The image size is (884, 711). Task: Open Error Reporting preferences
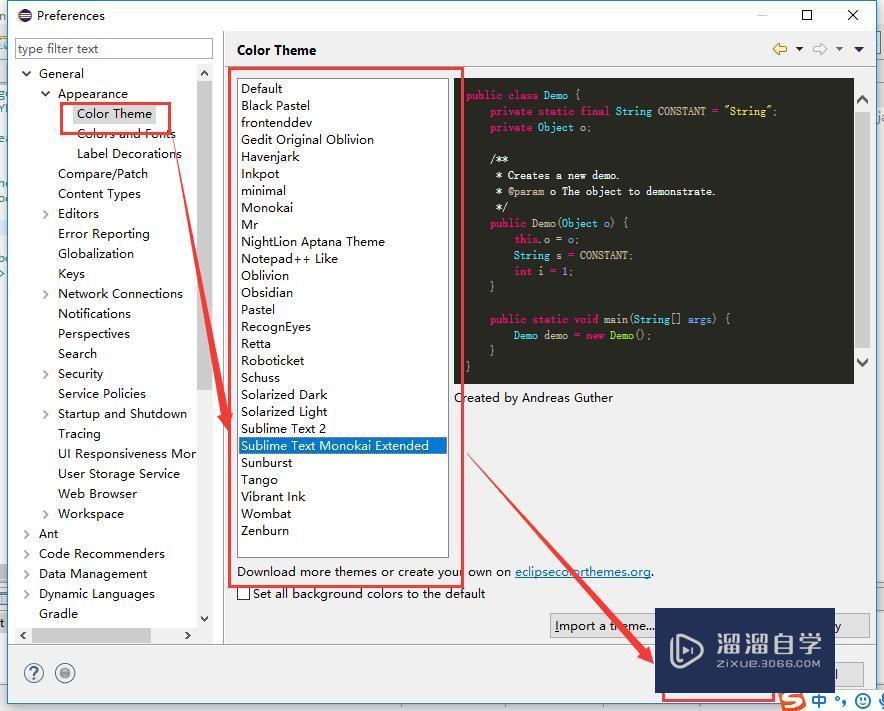tap(104, 233)
